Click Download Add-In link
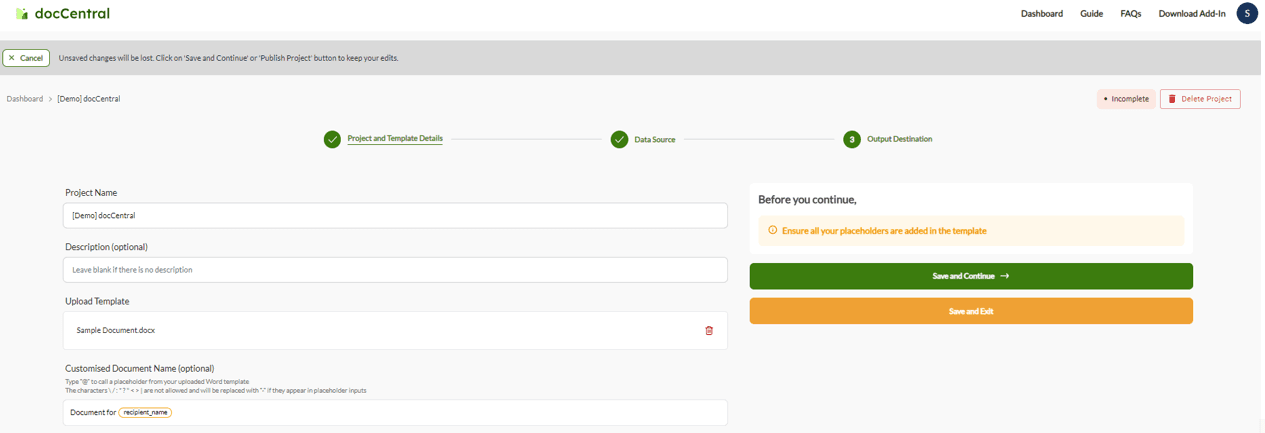Viewport: 1265px width, 433px height. tap(1191, 14)
